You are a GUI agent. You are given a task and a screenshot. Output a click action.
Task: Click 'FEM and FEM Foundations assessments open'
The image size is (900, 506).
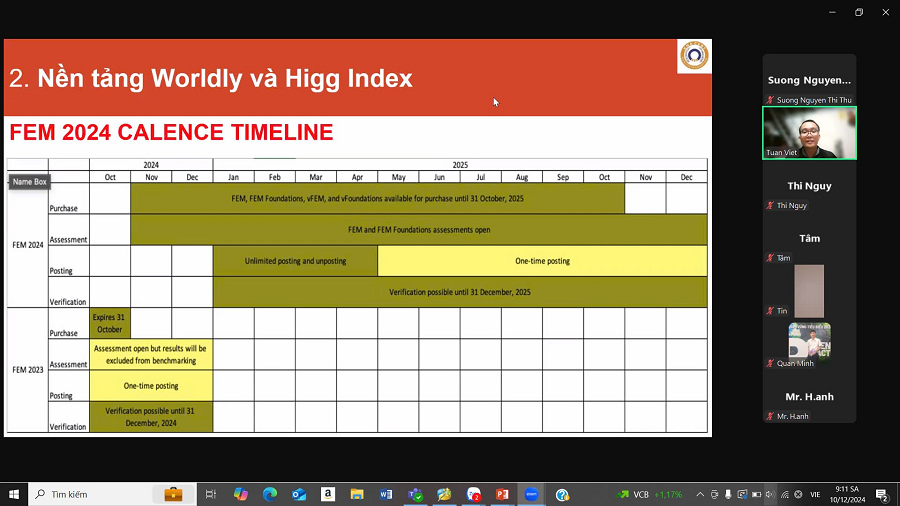tap(419, 229)
